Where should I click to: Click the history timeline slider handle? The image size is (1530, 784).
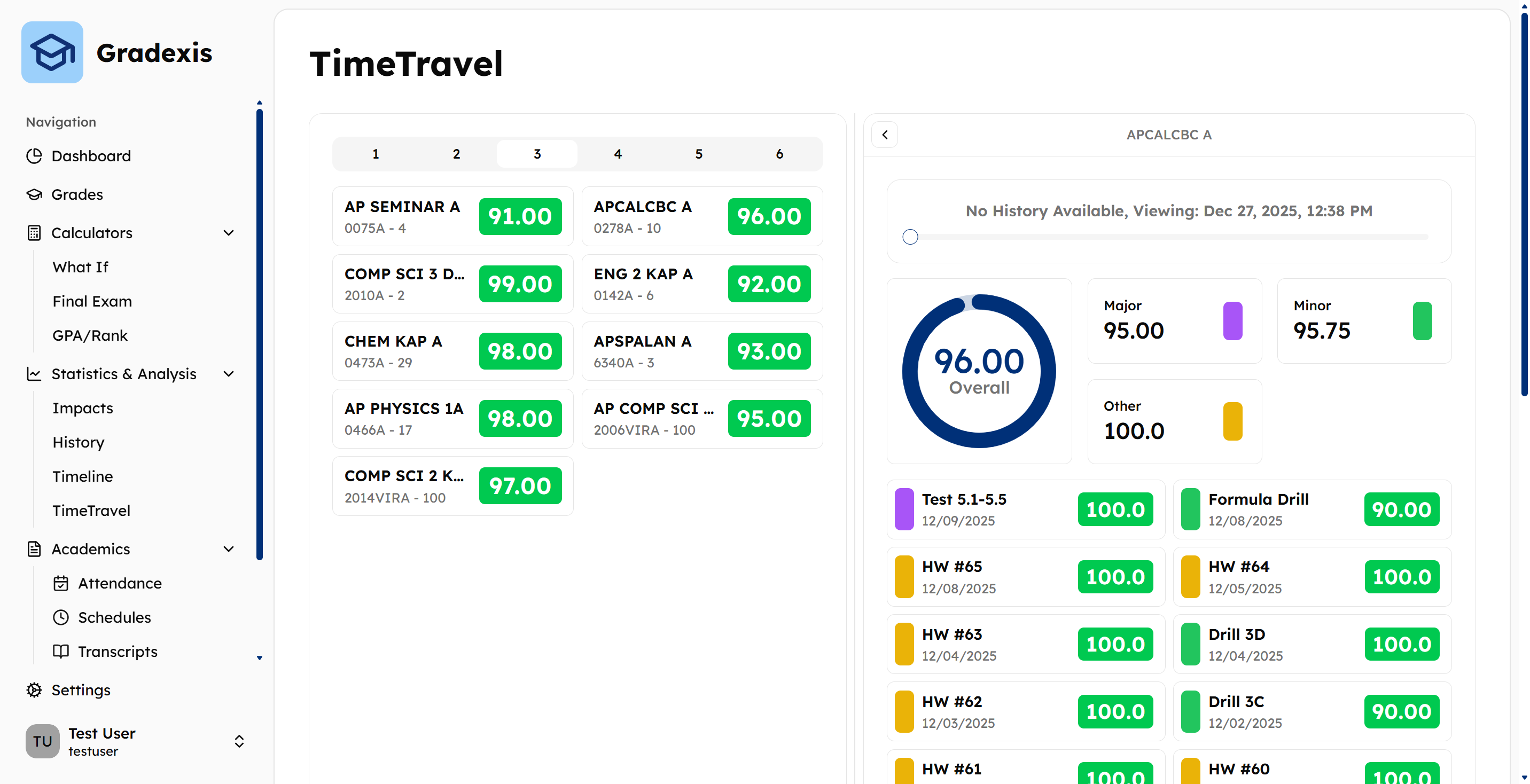point(910,237)
